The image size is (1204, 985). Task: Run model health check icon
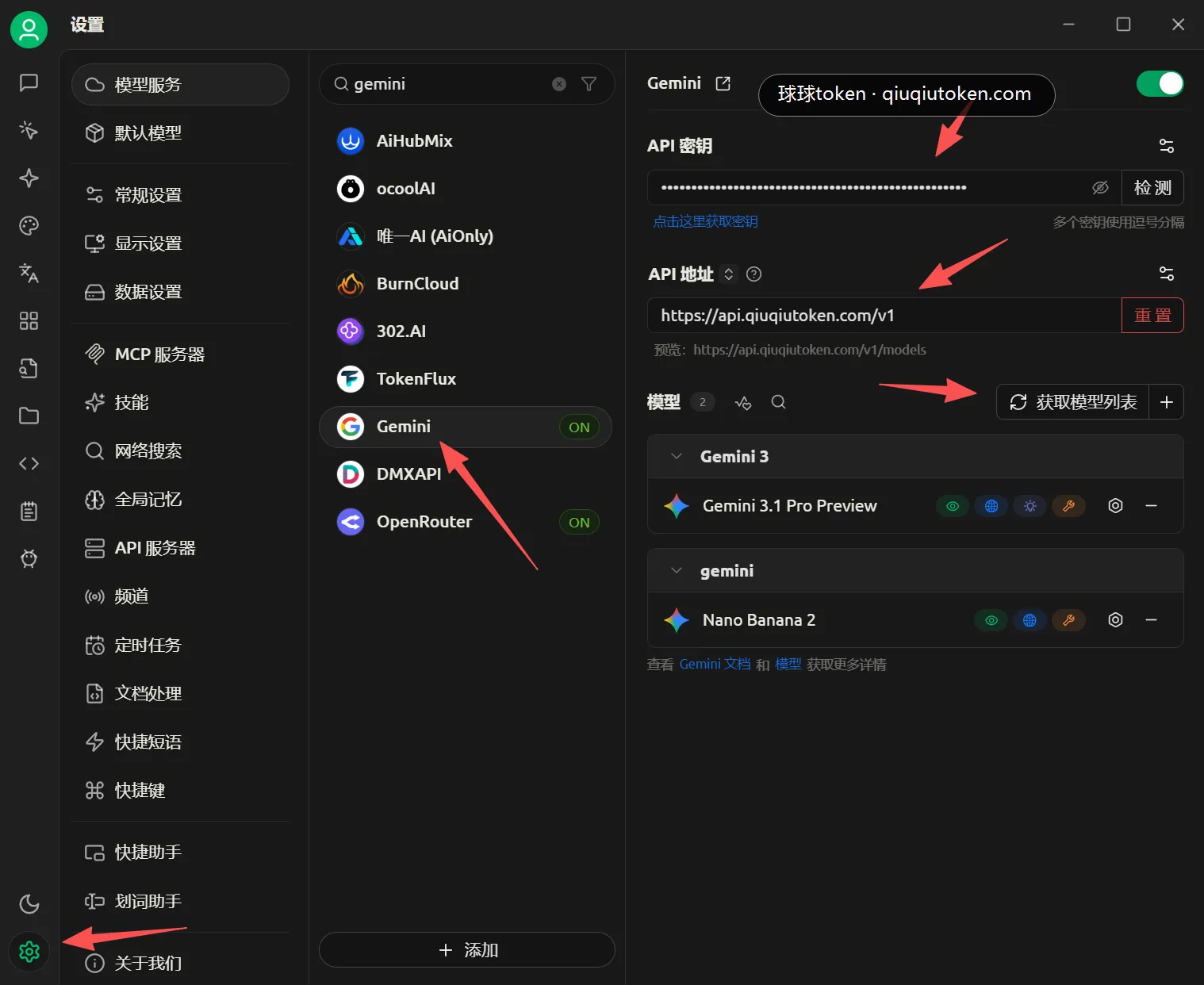(x=743, y=402)
